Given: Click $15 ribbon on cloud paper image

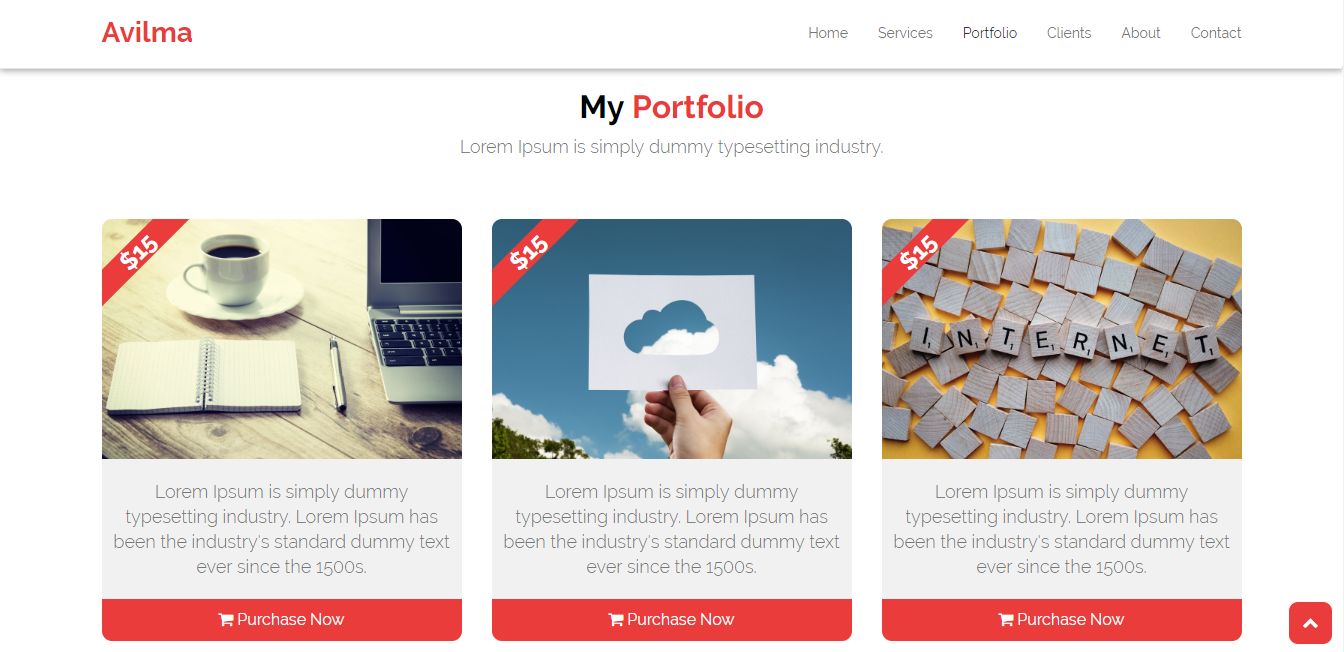Looking at the screenshot, I should pos(530,253).
